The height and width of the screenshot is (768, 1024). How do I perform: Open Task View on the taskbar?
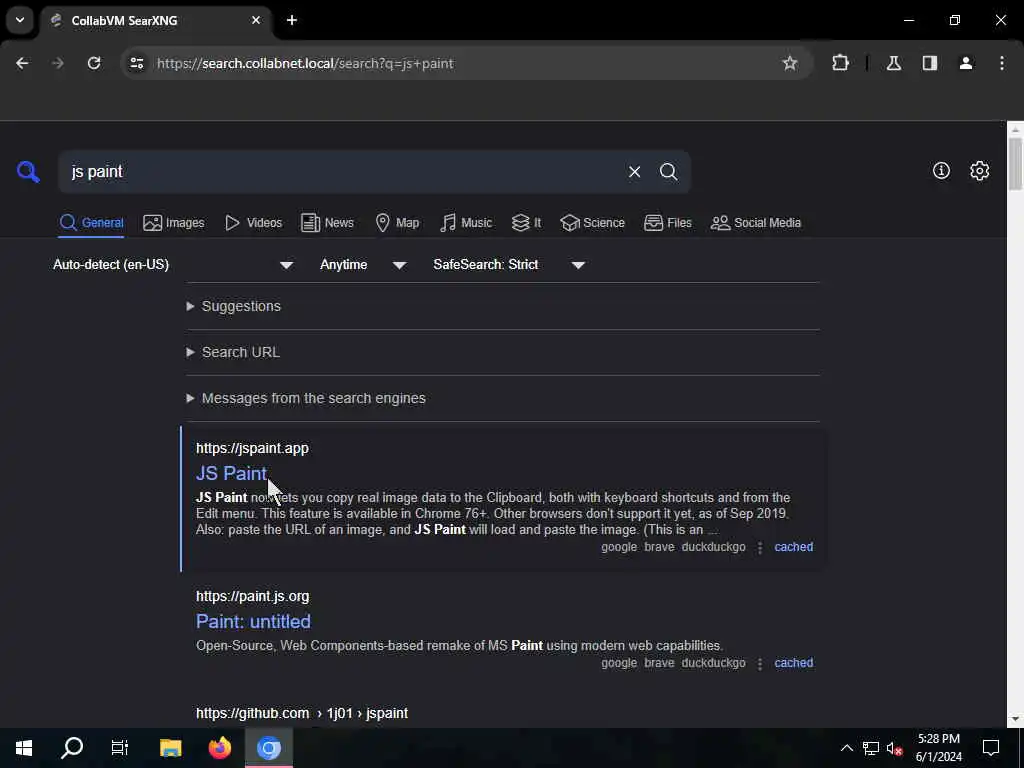pos(120,748)
